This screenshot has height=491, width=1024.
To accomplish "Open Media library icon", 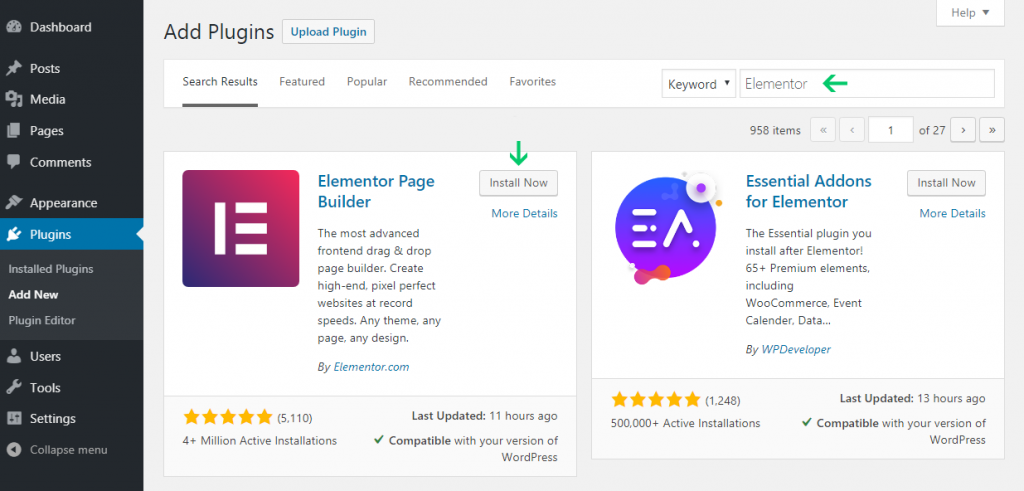I will pyautogui.click(x=14, y=99).
